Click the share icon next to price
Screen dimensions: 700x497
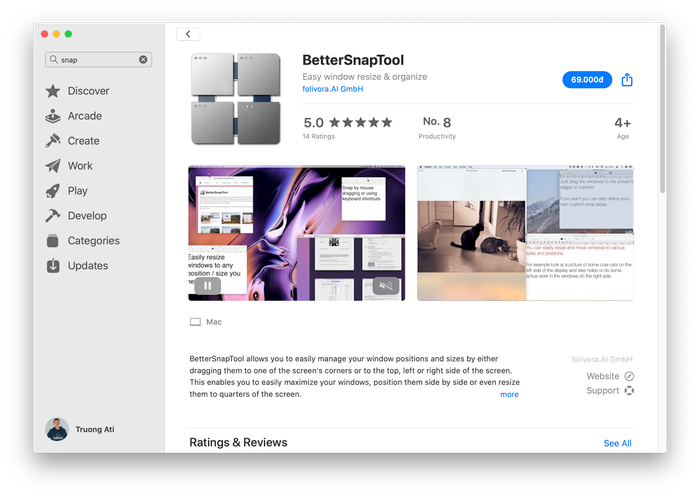tap(627, 80)
